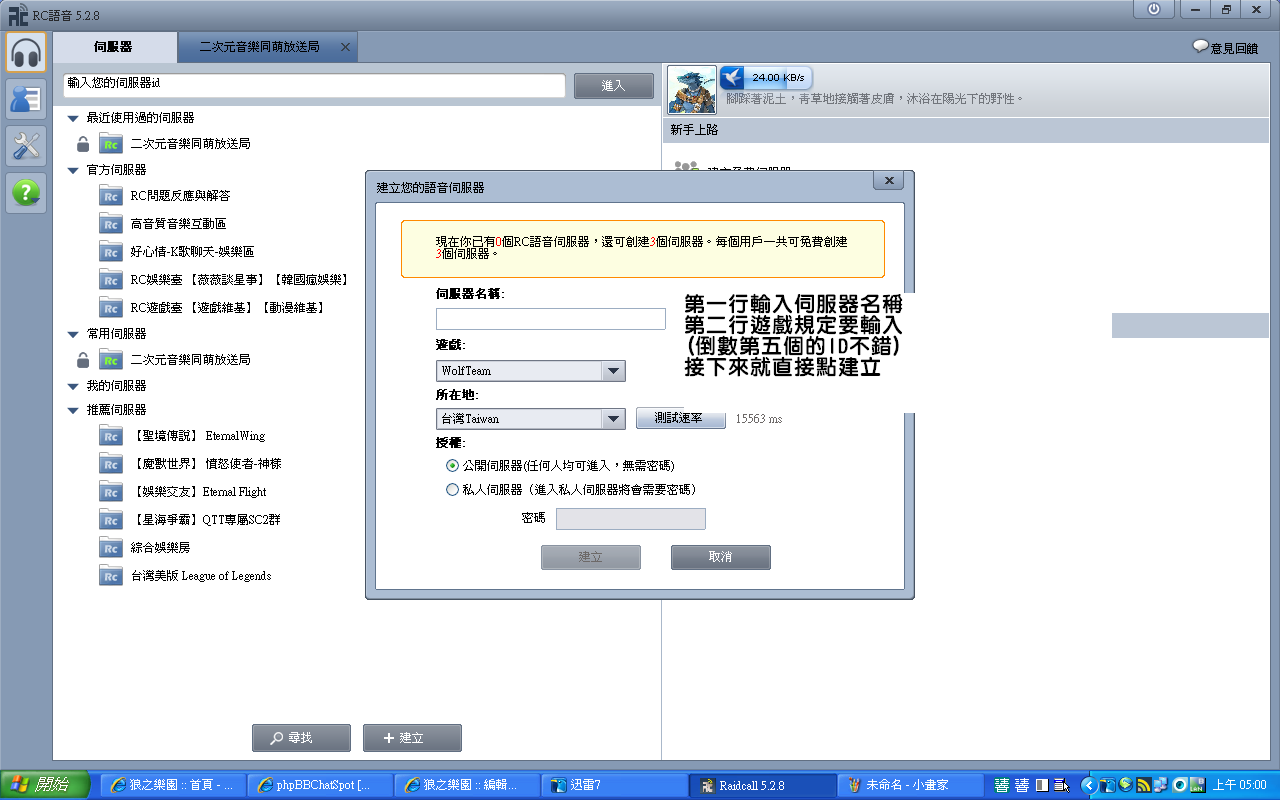The image size is (1280, 800).
Task: Click the network computers tray icon
Action: (x=1160, y=785)
